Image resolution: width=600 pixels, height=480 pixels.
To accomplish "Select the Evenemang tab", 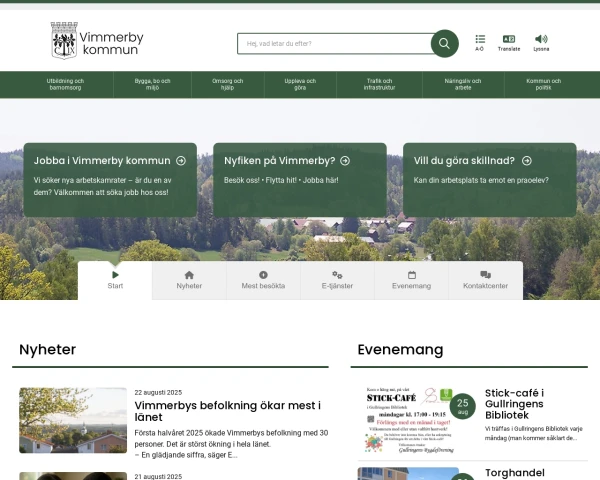I will [411, 281].
